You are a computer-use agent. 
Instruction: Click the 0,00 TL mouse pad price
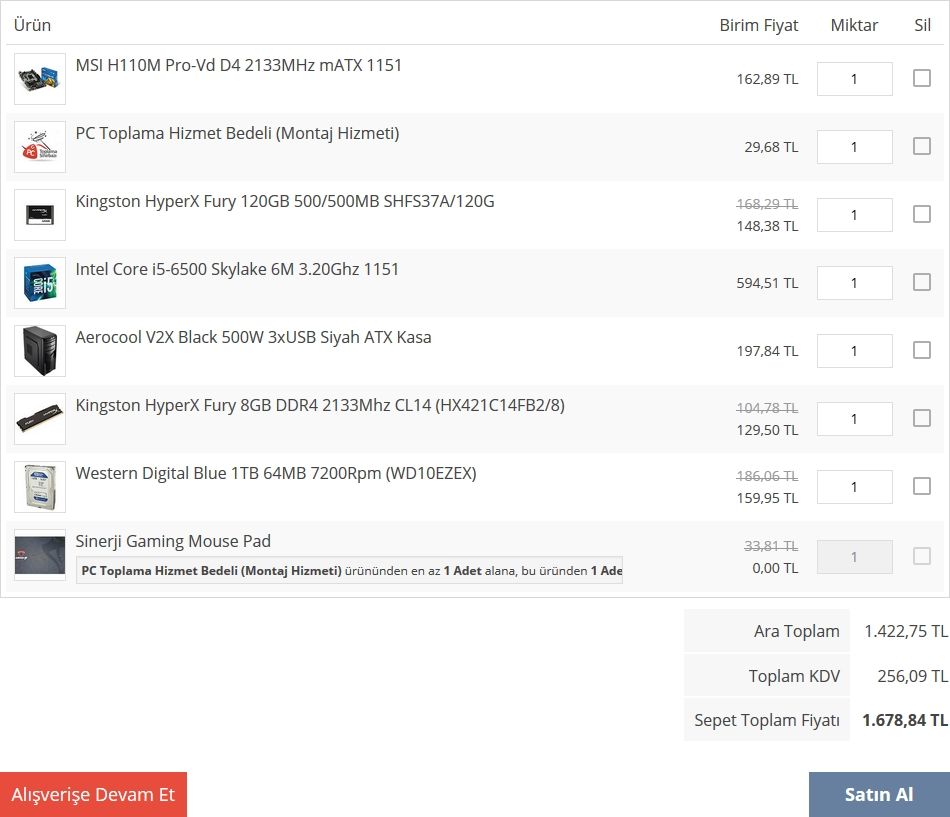(775, 568)
